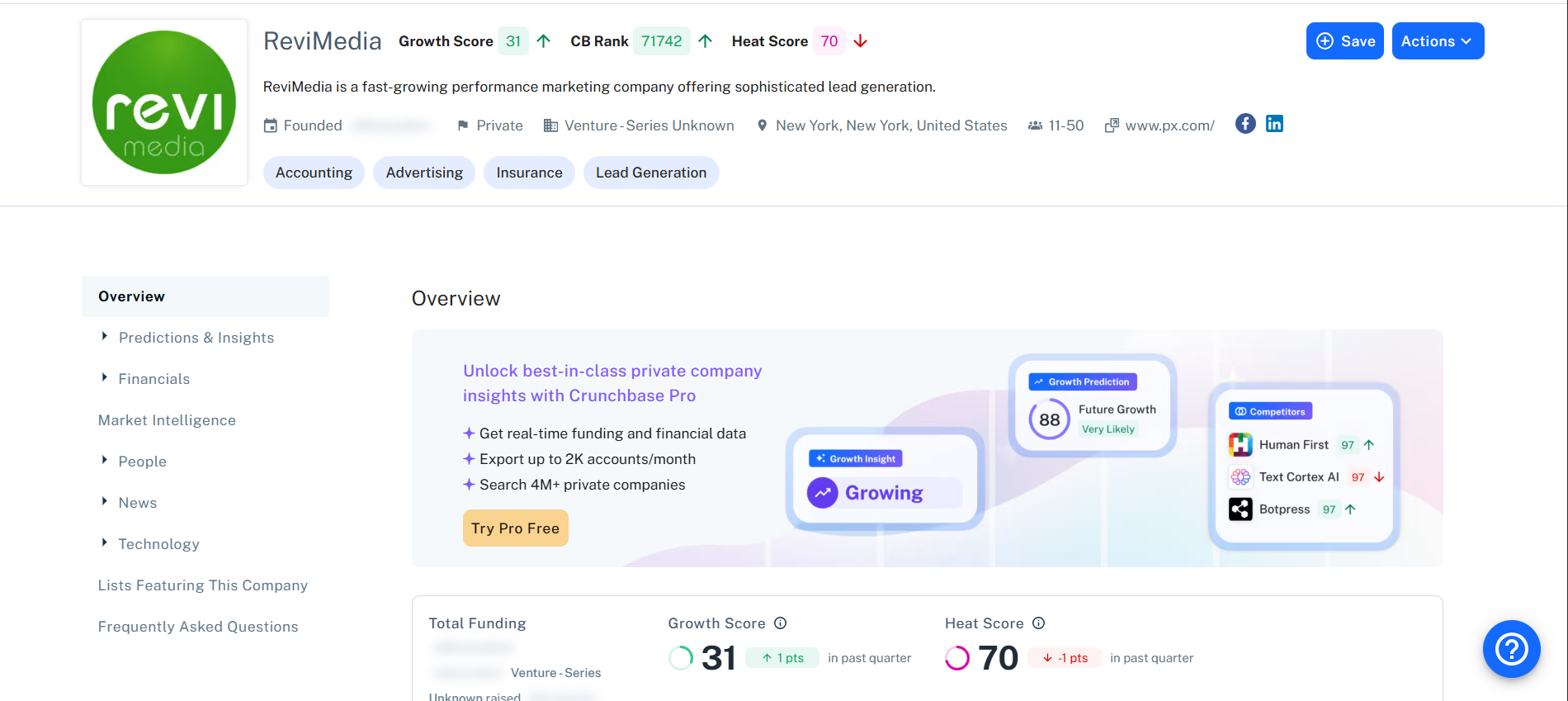
Task: Click Botpress competitor score 97
Action: (x=1329, y=509)
